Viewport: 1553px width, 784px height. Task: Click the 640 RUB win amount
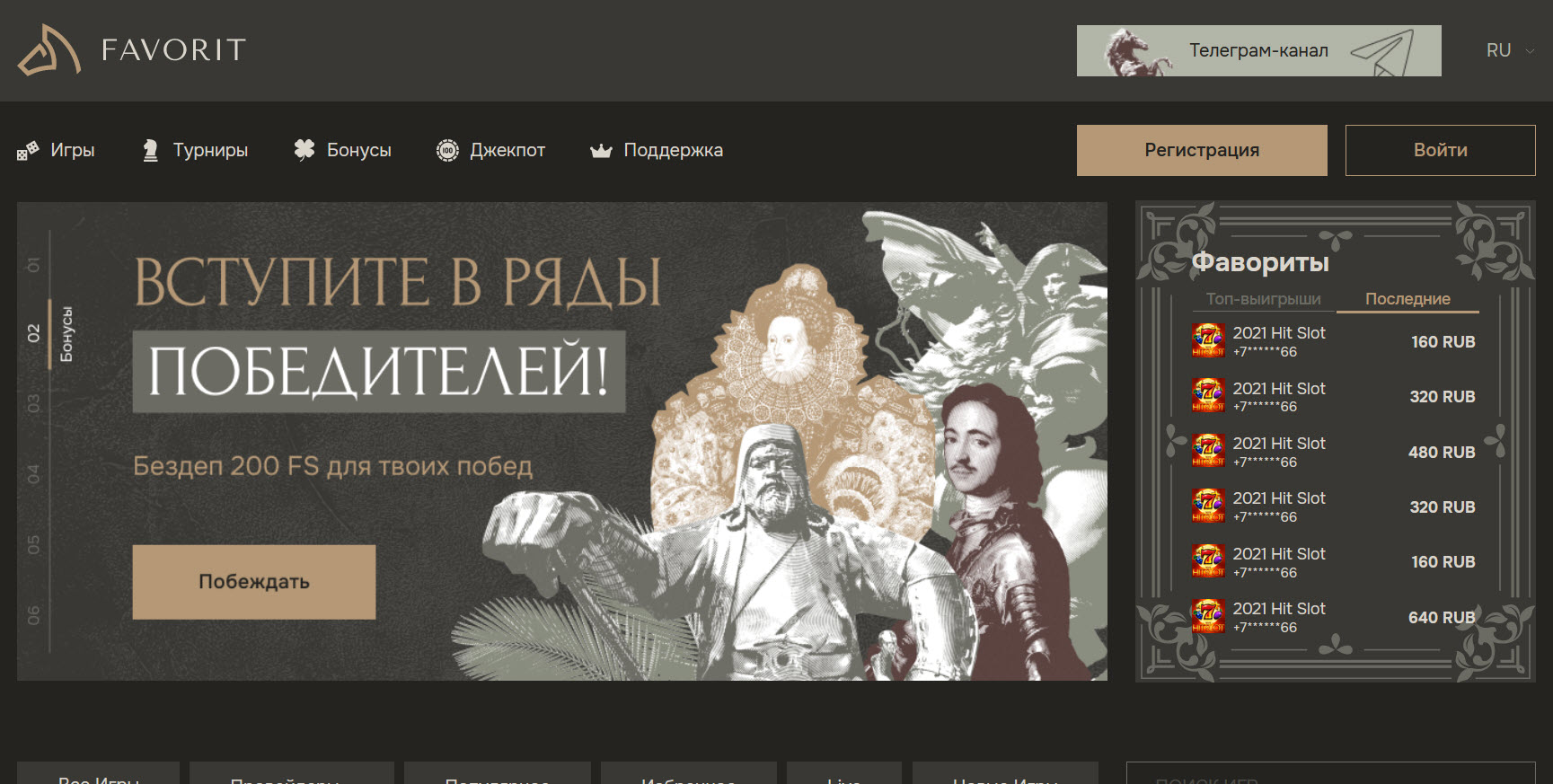pyautogui.click(x=1441, y=617)
